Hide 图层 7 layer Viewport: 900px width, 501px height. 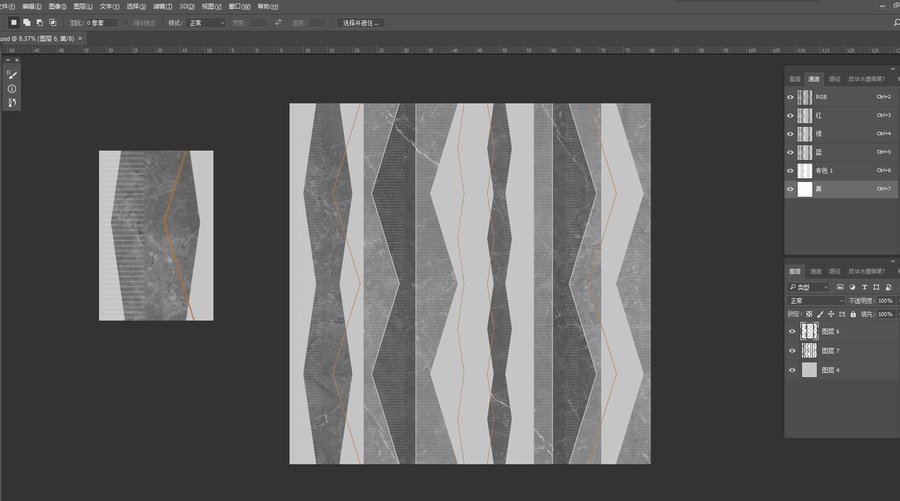coord(793,351)
